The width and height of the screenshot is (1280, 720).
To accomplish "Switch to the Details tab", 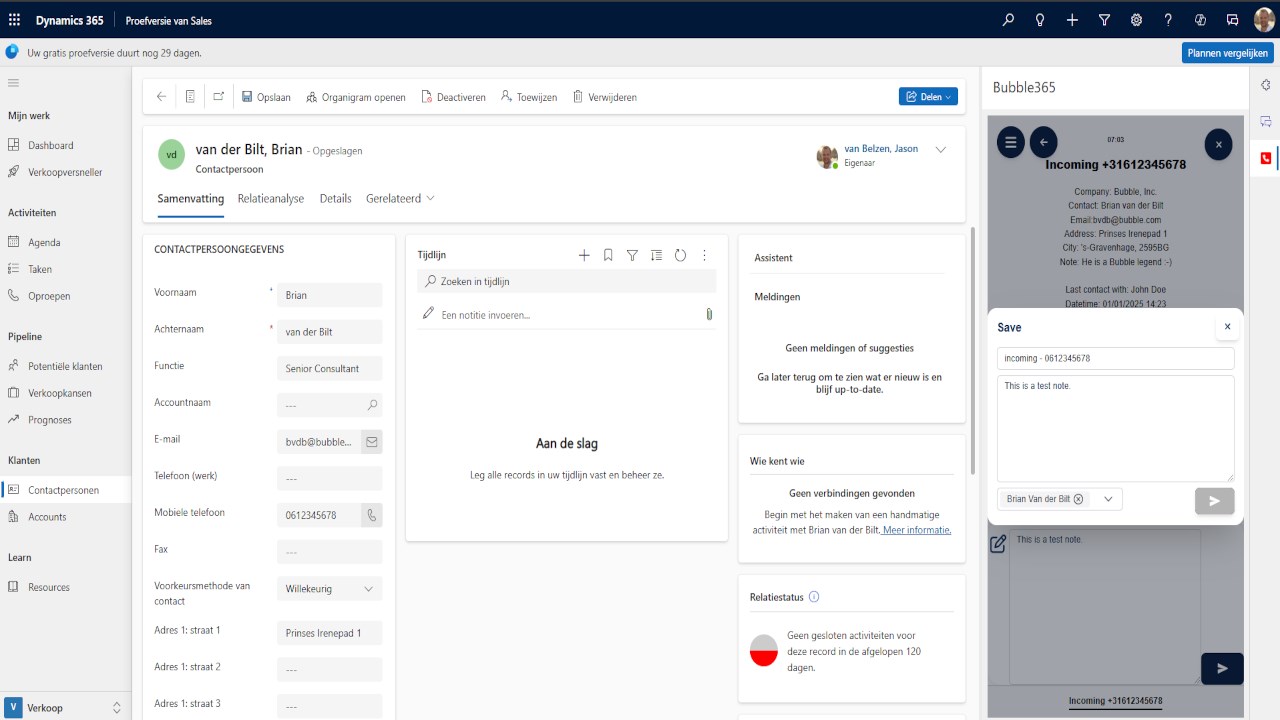I will [x=336, y=199].
